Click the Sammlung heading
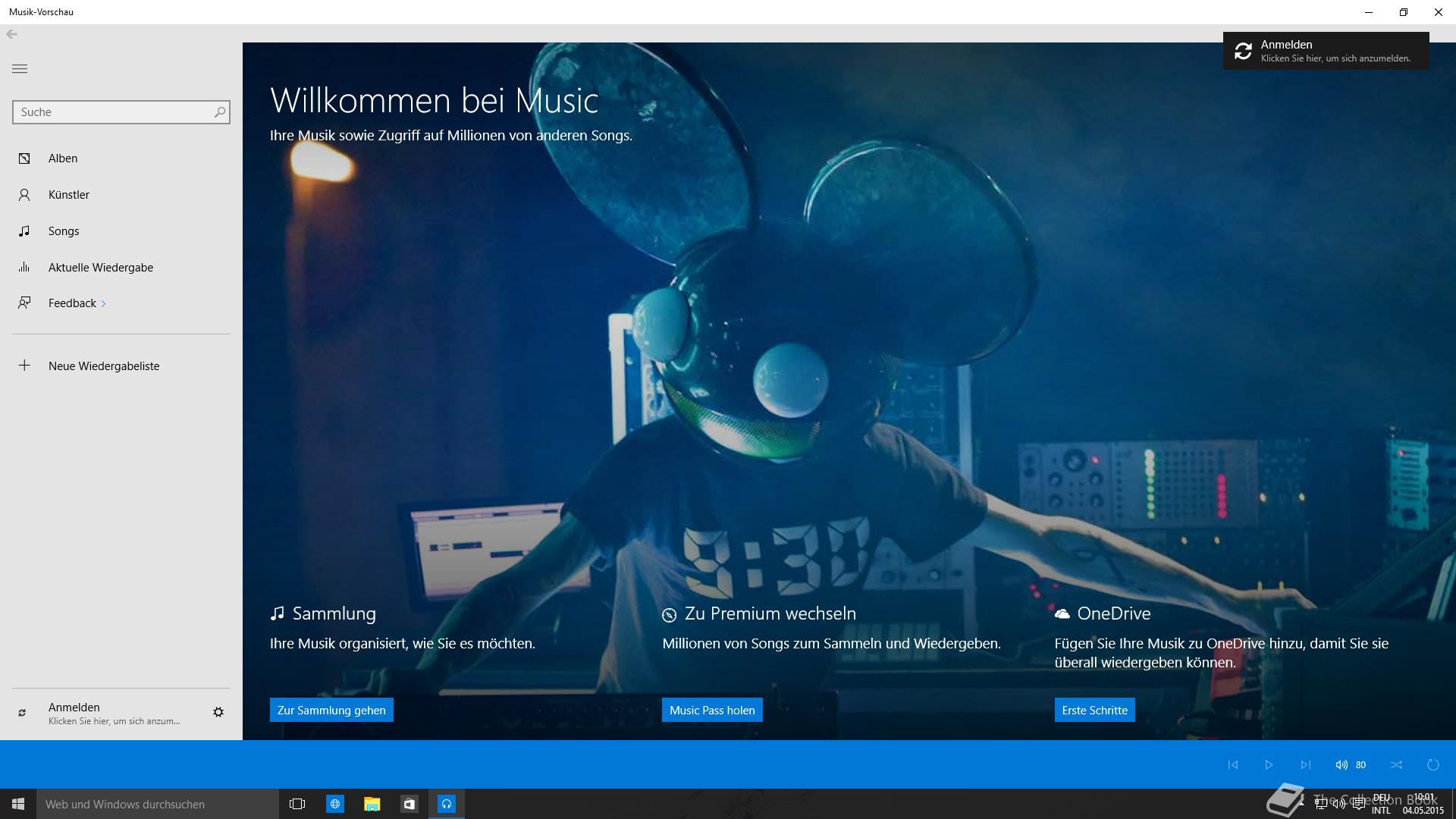The image size is (1456, 819). point(334,613)
